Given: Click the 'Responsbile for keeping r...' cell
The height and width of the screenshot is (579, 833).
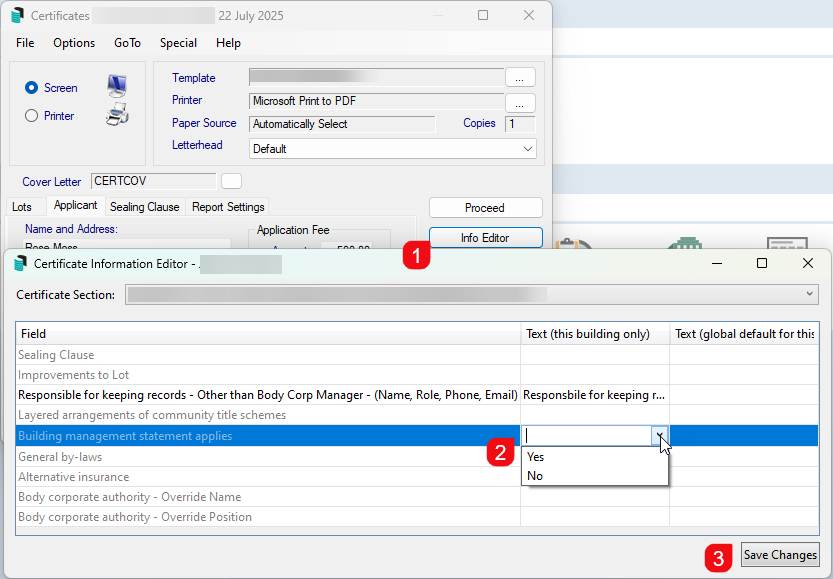Looking at the screenshot, I should tap(594, 395).
